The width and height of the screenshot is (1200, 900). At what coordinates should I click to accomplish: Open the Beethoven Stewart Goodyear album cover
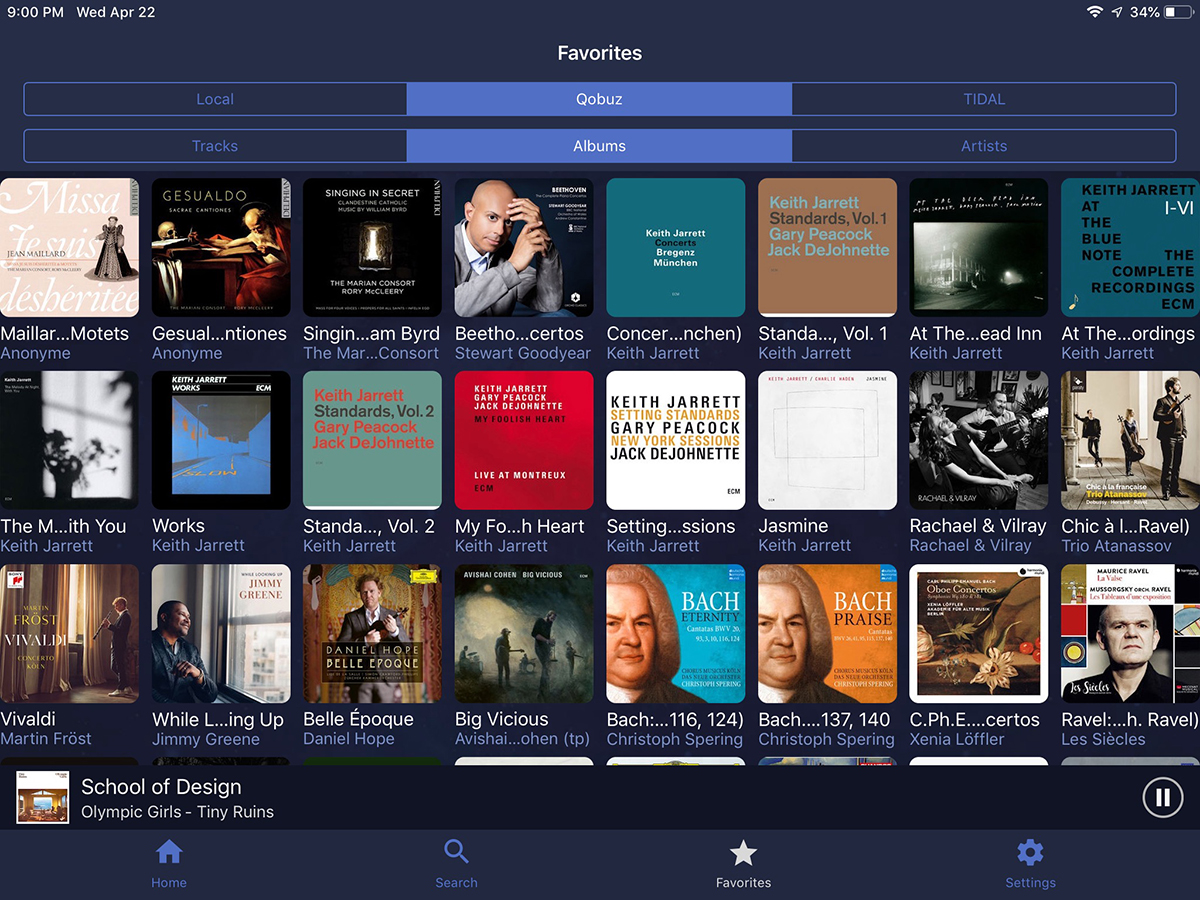(524, 248)
